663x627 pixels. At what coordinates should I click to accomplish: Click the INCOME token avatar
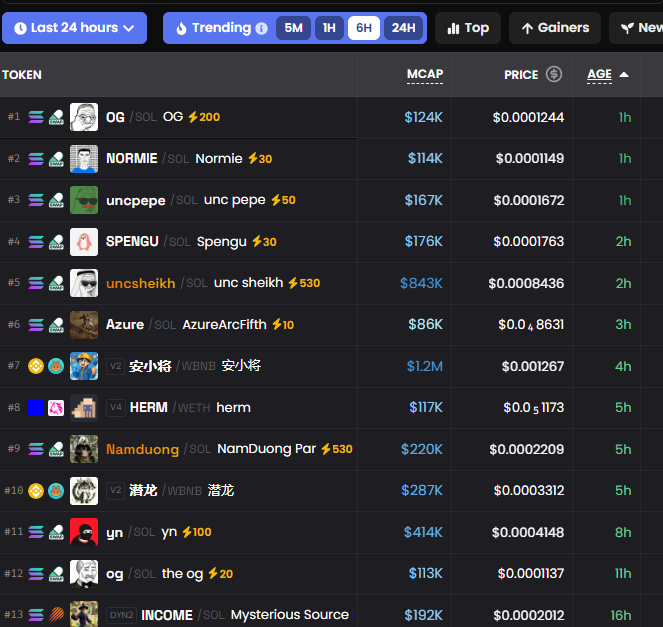[84, 614]
